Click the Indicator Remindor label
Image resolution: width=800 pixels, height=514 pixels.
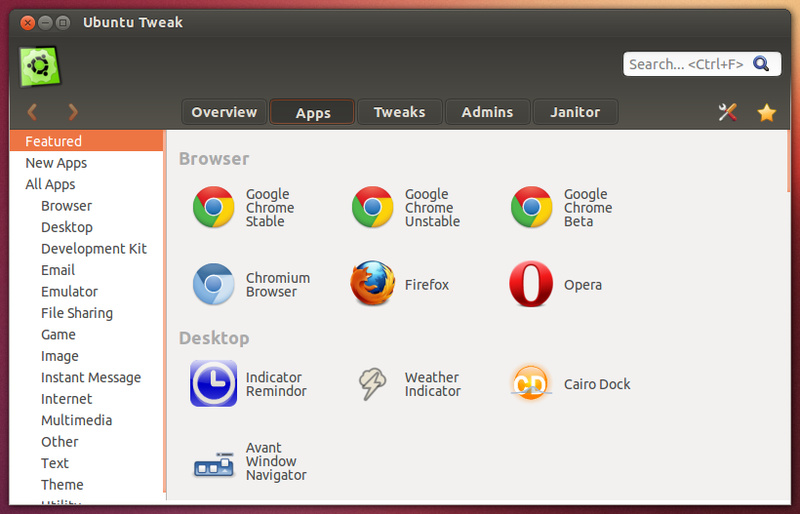[x=276, y=384]
